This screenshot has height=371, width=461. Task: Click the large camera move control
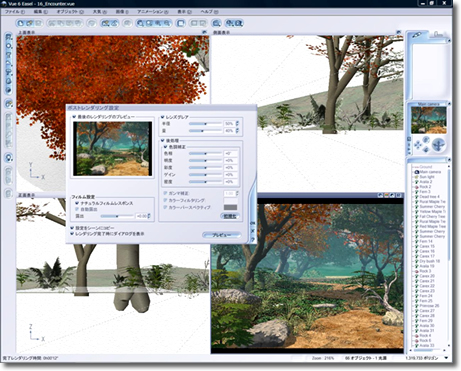coord(438,145)
